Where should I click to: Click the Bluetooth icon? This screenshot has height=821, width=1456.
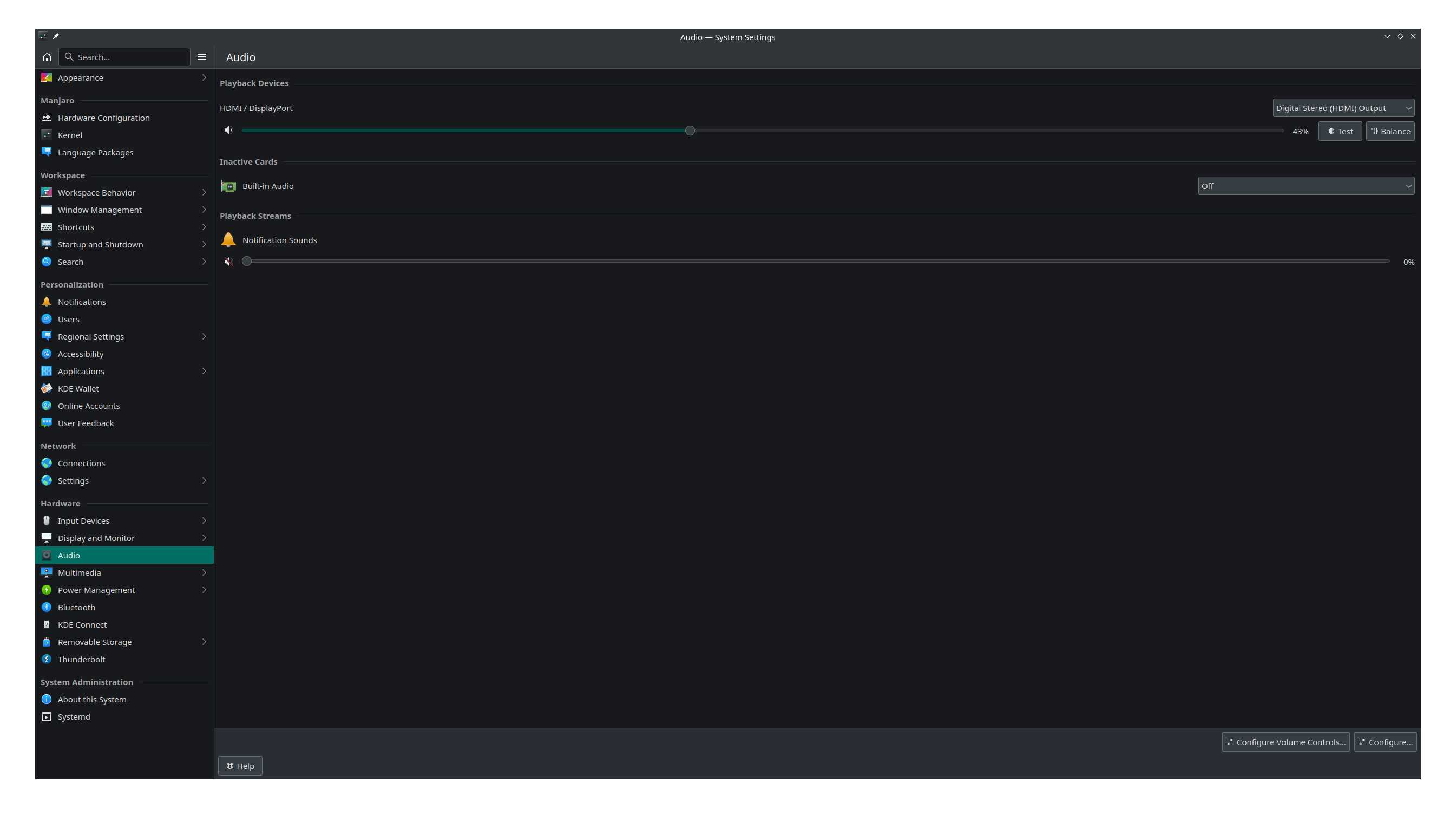click(x=47, y=607)
